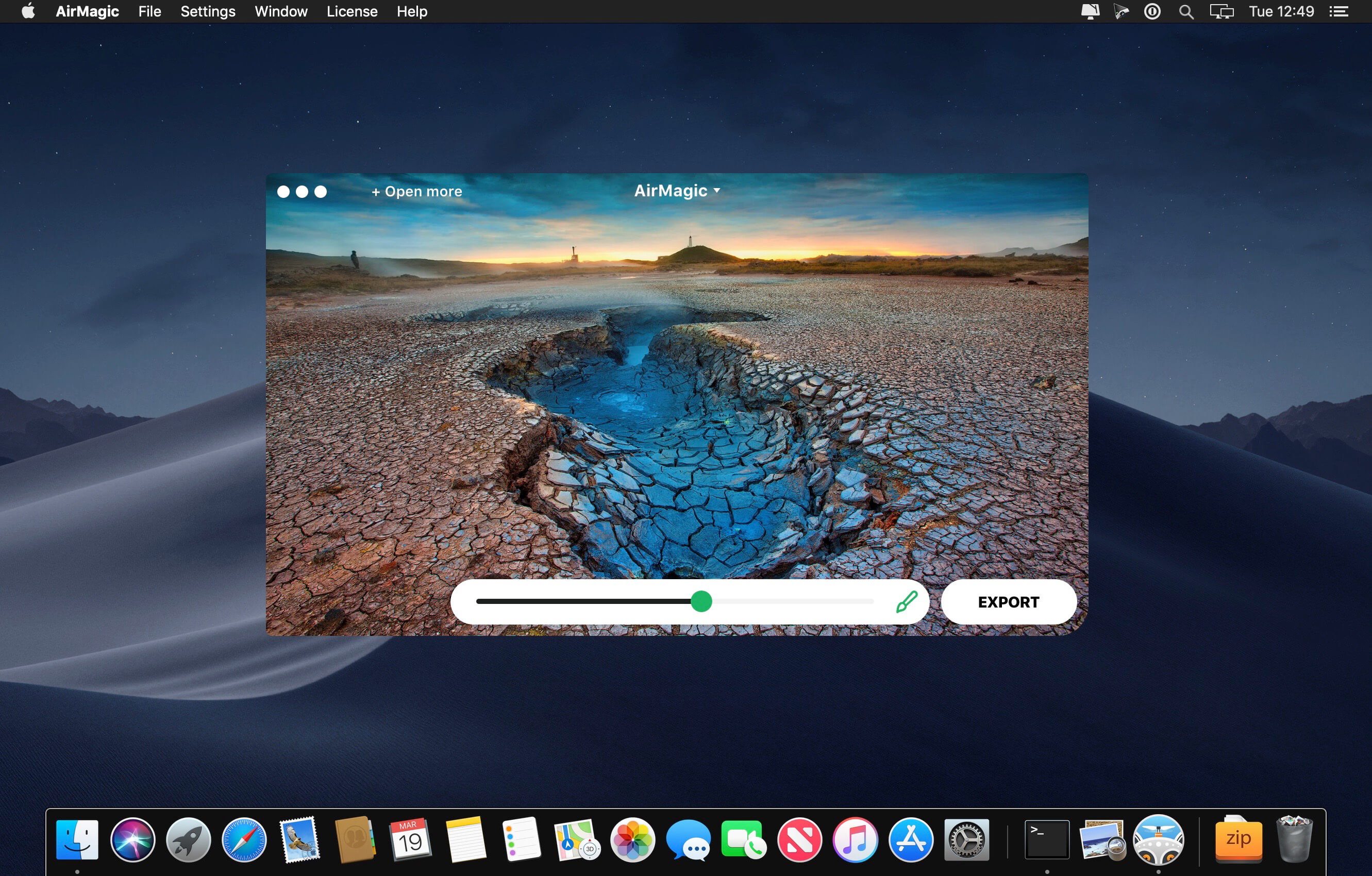The width and height of the screenshot is (1372, 876).
Task: Open the Help menu
Action: 411,11
